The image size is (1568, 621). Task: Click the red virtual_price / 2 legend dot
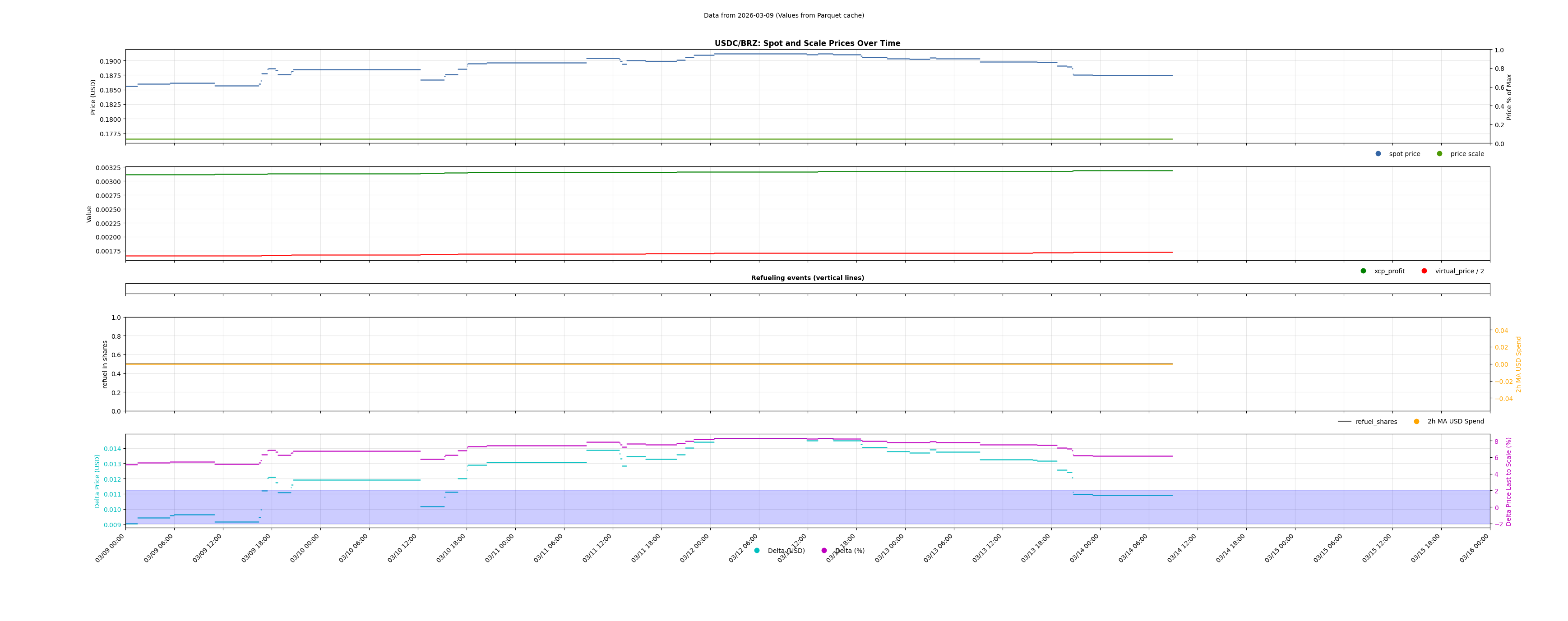pyautogui.click(x=1425, y=271)
